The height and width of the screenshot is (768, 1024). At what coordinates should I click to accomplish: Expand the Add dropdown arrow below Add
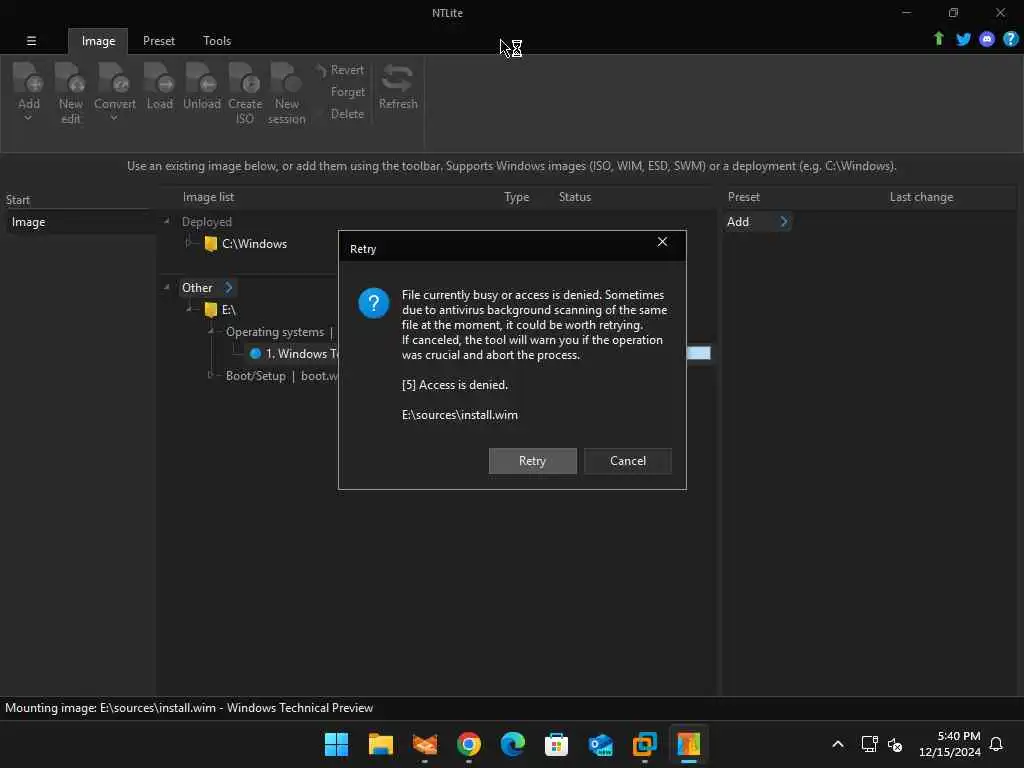pyautogui.click(x=28, y=118)
